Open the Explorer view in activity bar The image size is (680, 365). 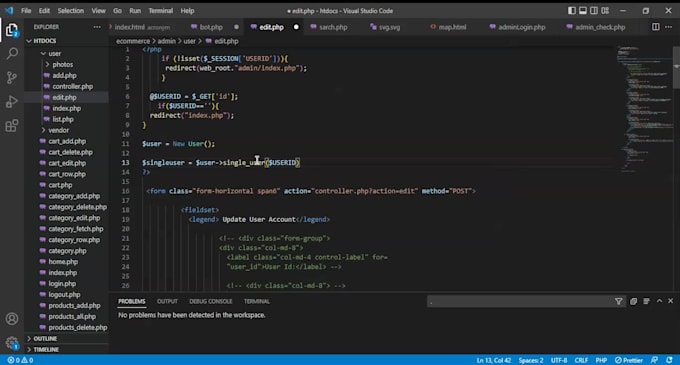pos(12,30)
